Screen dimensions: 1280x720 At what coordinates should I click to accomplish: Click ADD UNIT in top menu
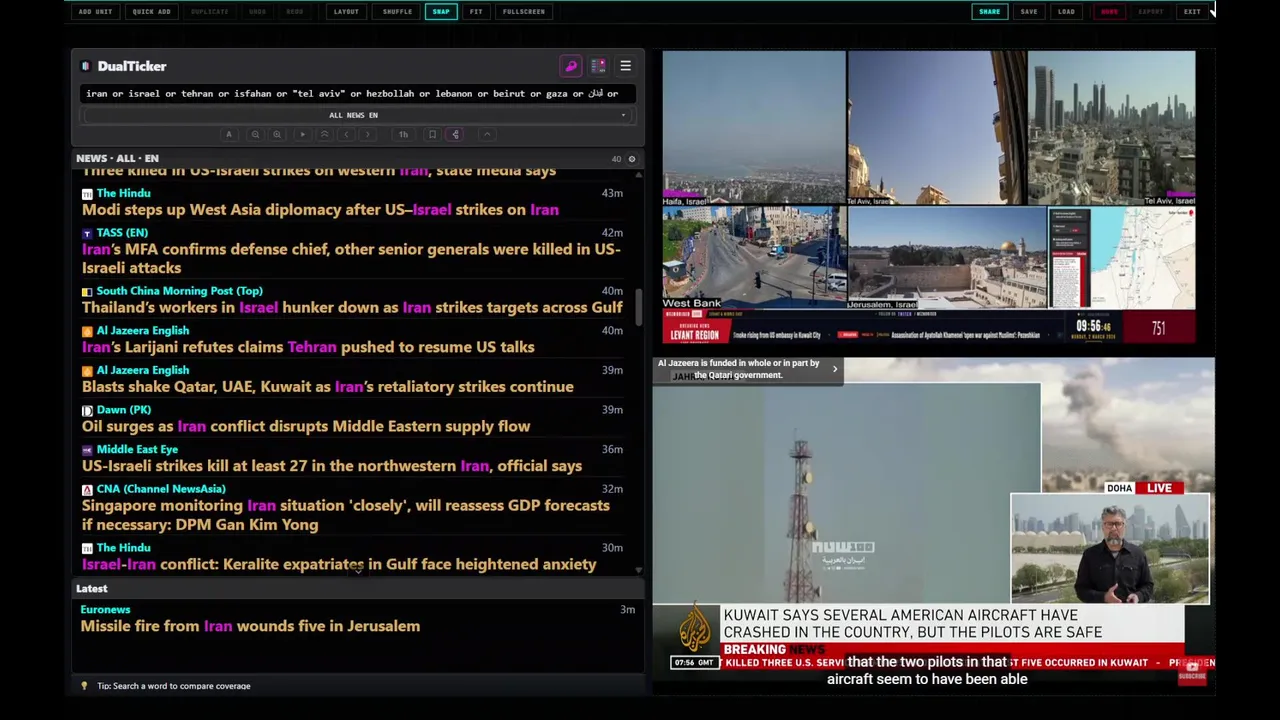point(96,12)
